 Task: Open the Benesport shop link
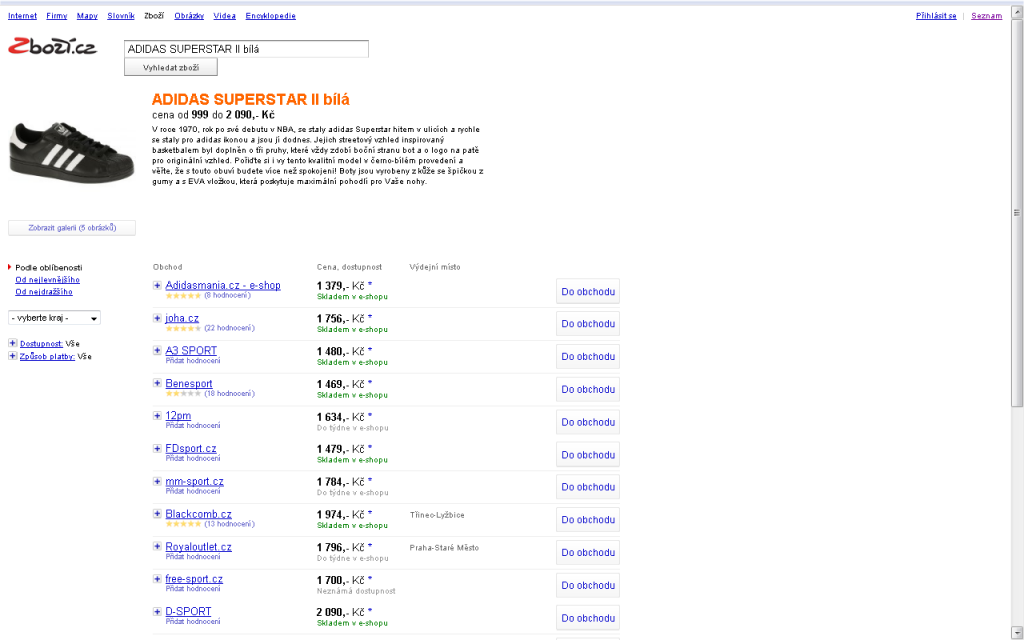189,383
